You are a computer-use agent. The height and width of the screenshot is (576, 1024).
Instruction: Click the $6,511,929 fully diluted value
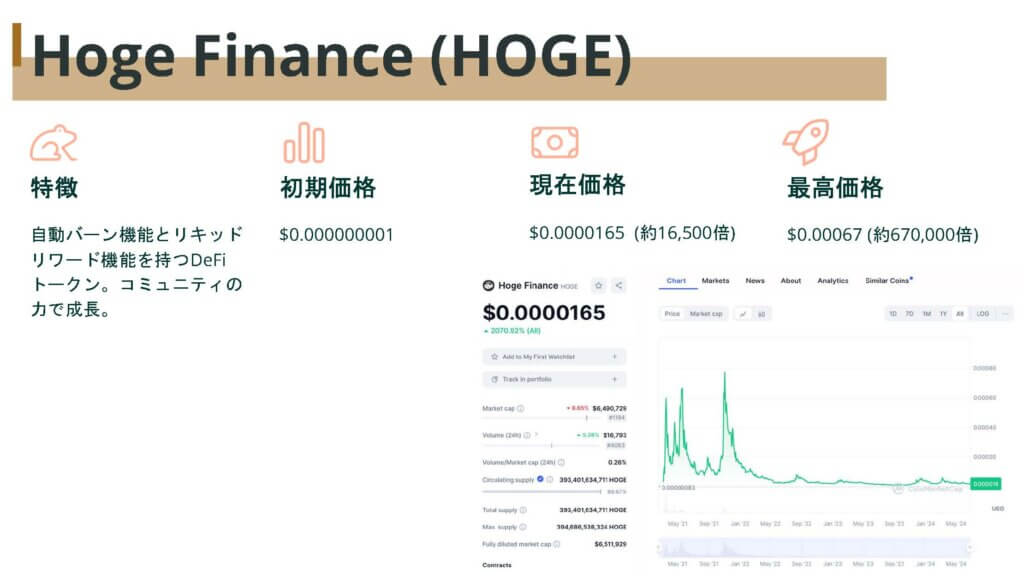click(611, 544)
